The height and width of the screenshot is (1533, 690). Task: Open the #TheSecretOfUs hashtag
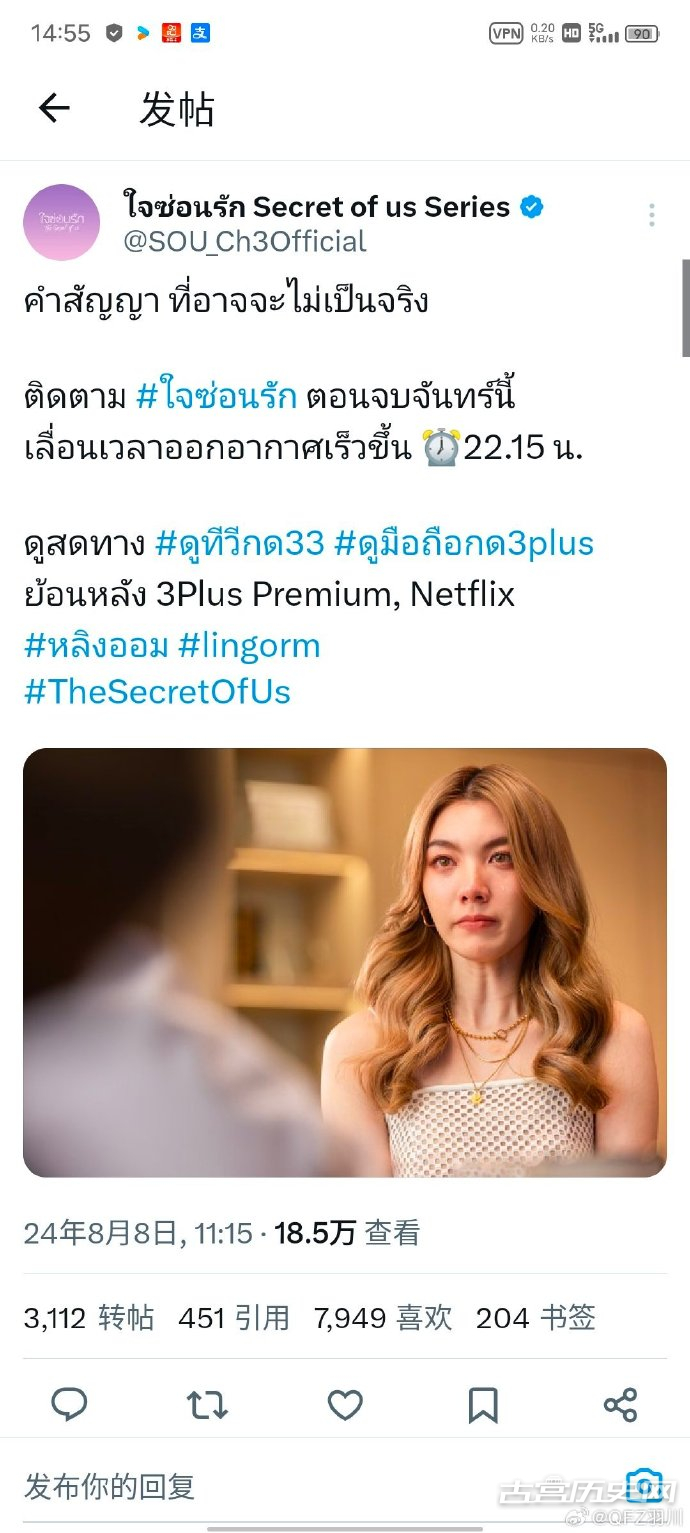coord(157,692)
